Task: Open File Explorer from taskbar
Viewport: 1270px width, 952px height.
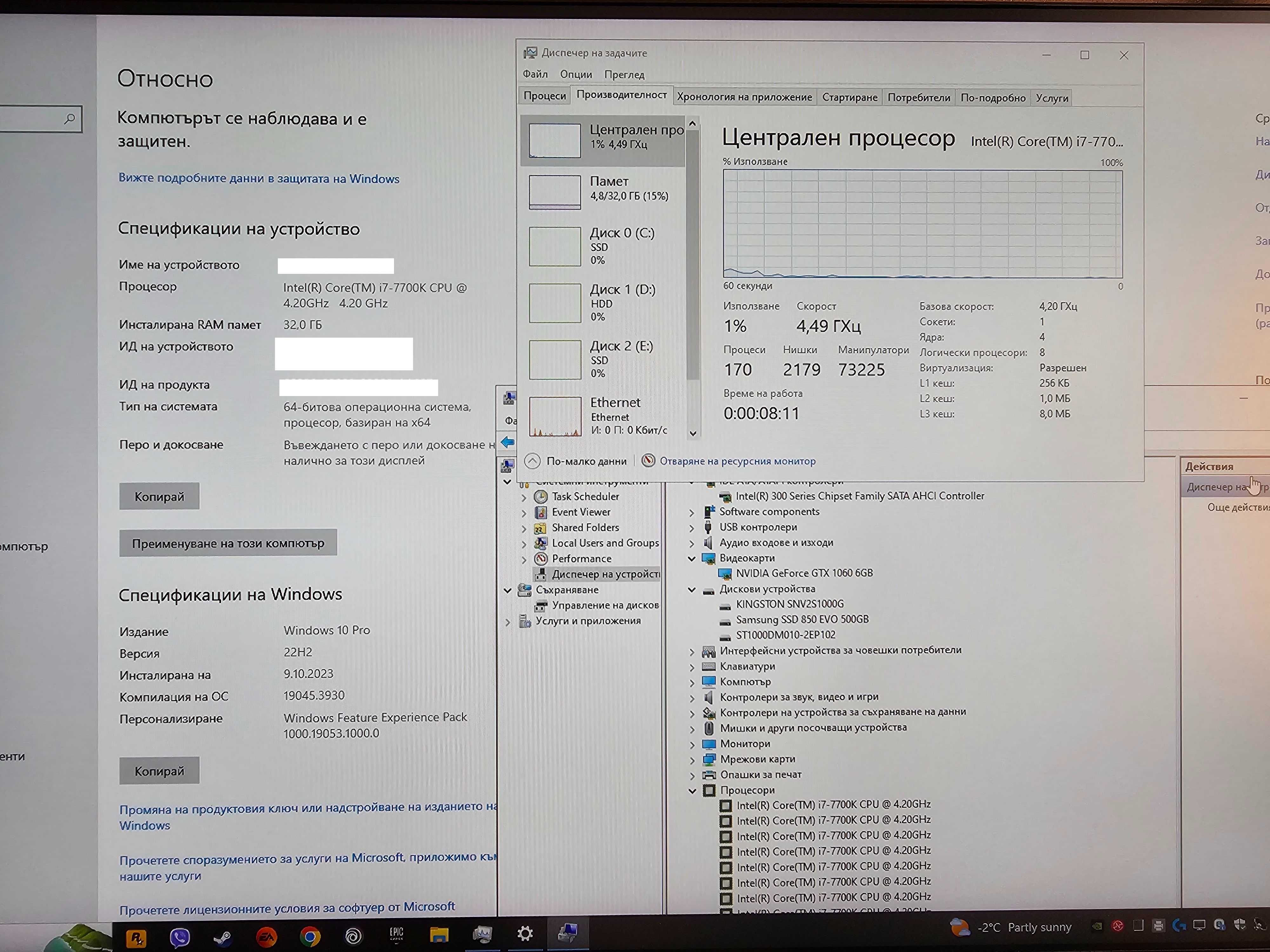Action: [439, 935]
